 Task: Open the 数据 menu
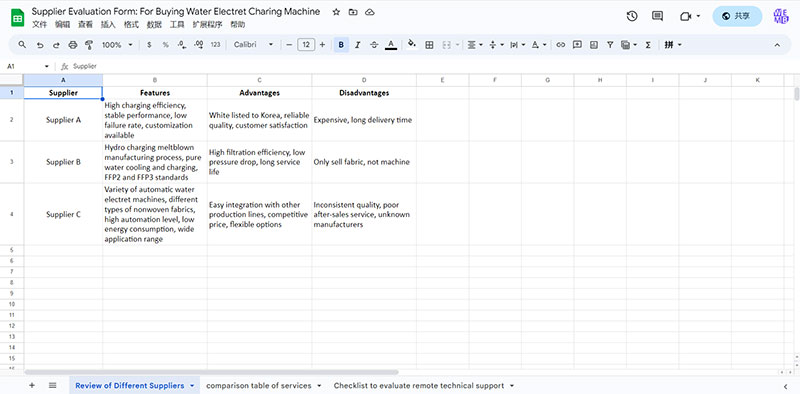coord(154,24)
